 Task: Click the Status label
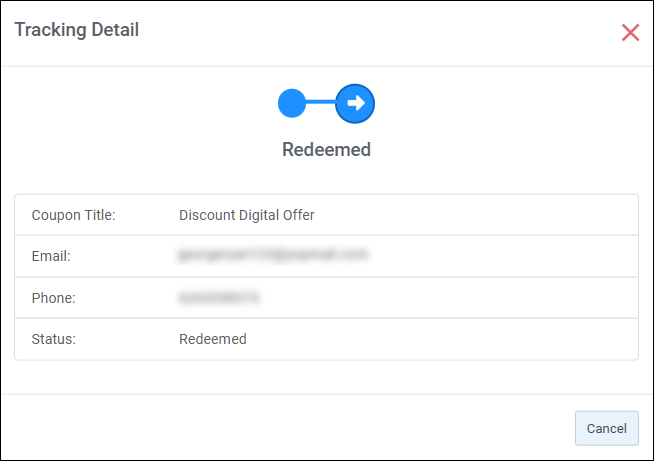tap(54, 339)
